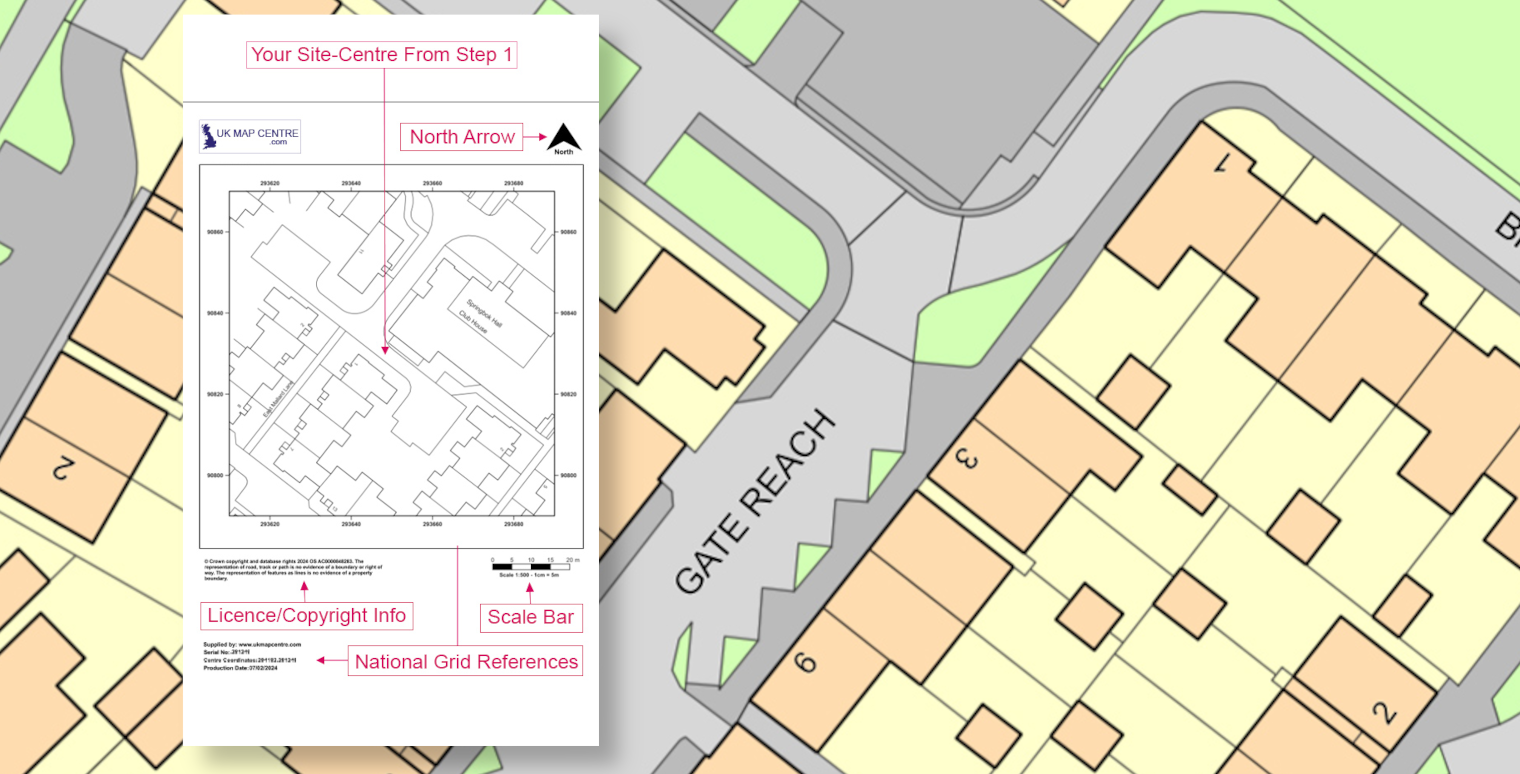Click the site-centre arrow tip on plan

[x=384, y=351]
